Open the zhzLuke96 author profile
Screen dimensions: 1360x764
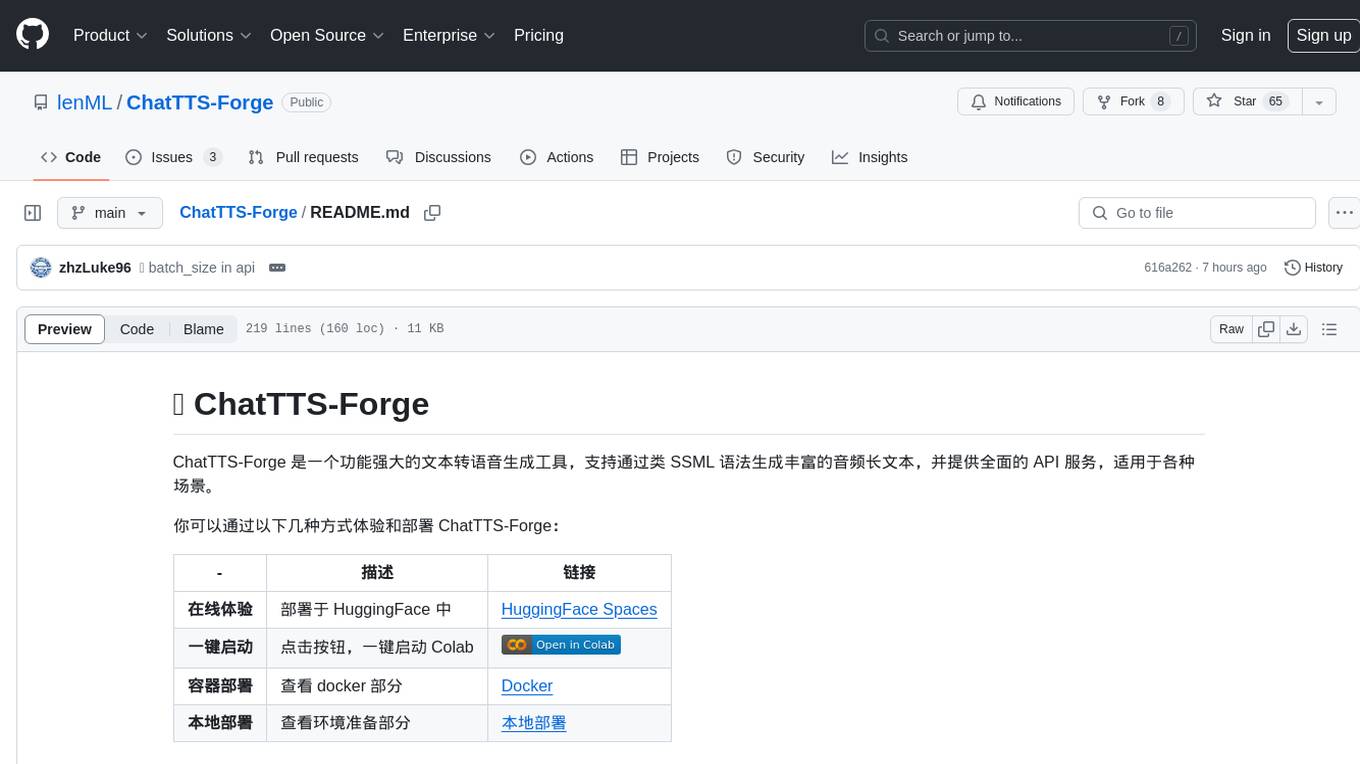(95, 267)
